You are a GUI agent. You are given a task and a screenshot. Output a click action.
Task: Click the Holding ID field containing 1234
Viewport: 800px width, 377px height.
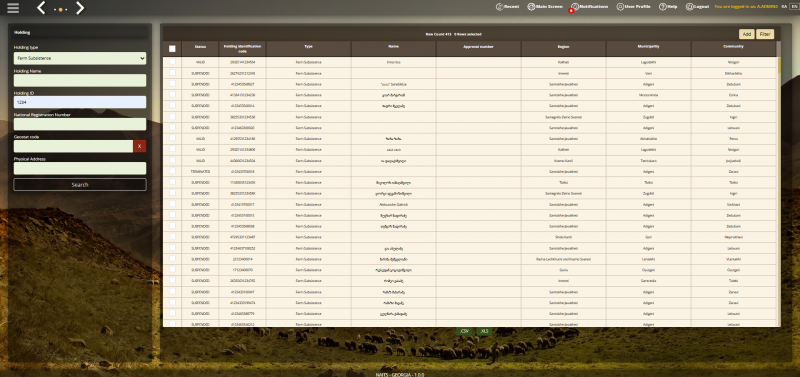pyautogui.click(x=80, y=102)
